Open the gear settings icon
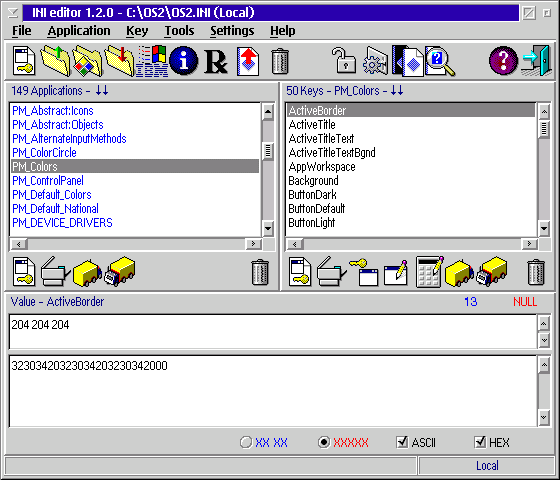The image size is (560, 480). coord(375,61)
